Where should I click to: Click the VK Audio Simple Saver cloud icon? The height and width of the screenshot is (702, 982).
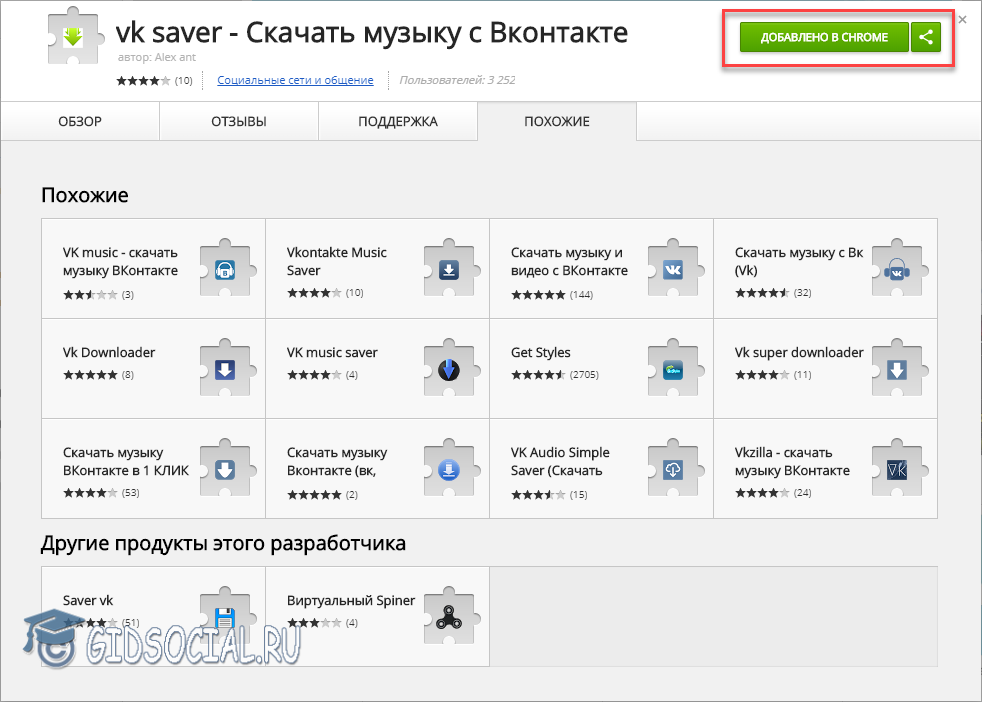(x=673, y=470)
